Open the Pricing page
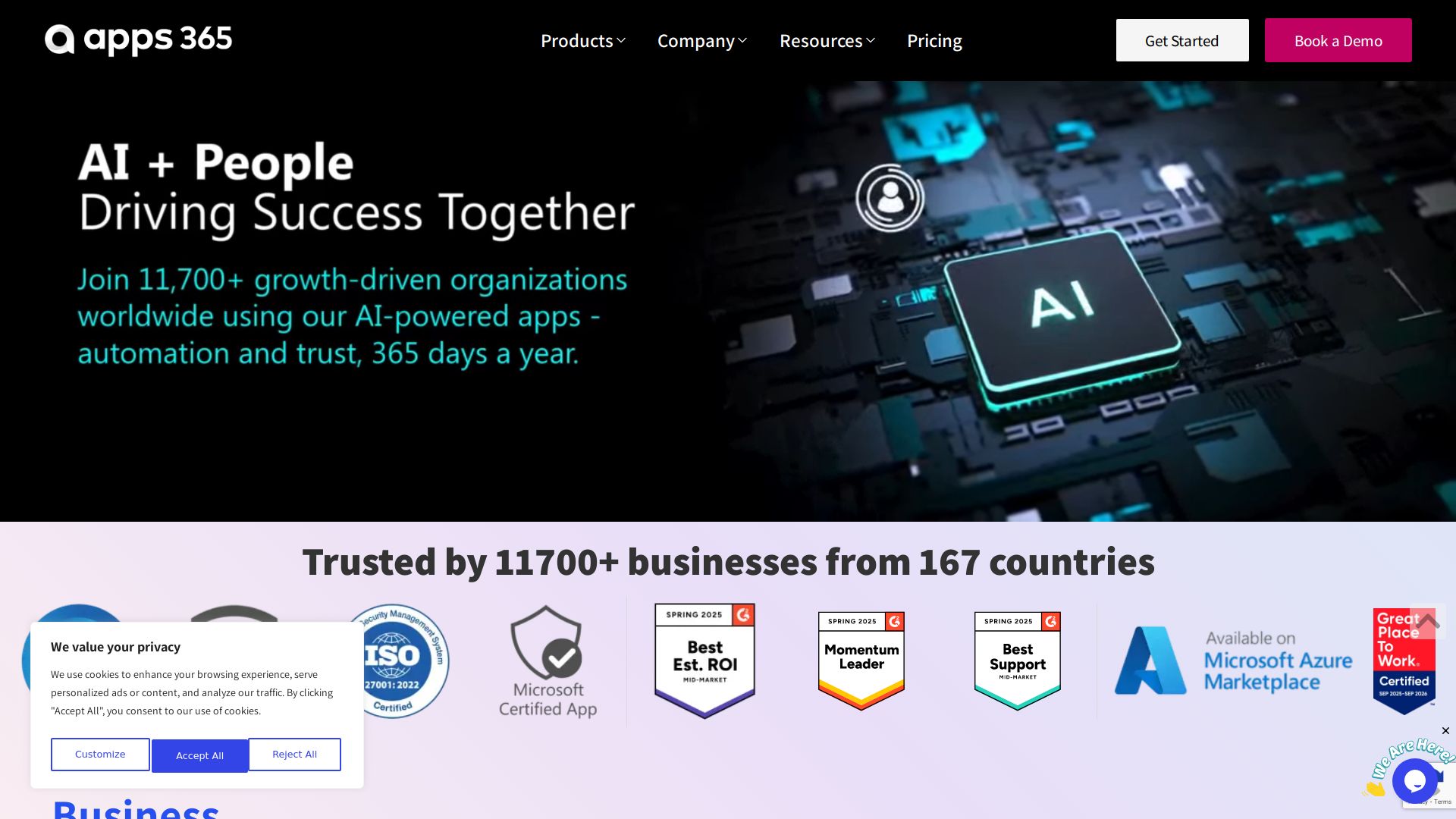Screen dimensions: 1456x819 point(934,41)
